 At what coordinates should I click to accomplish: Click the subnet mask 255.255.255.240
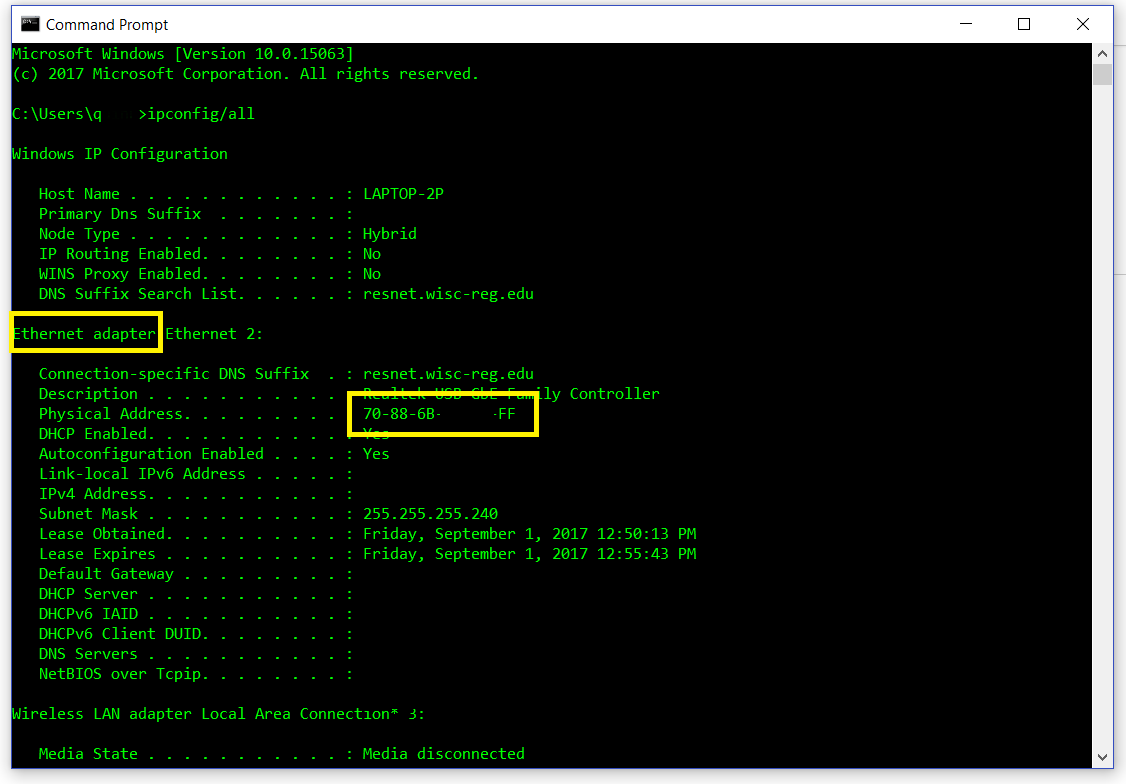[430, 514]
